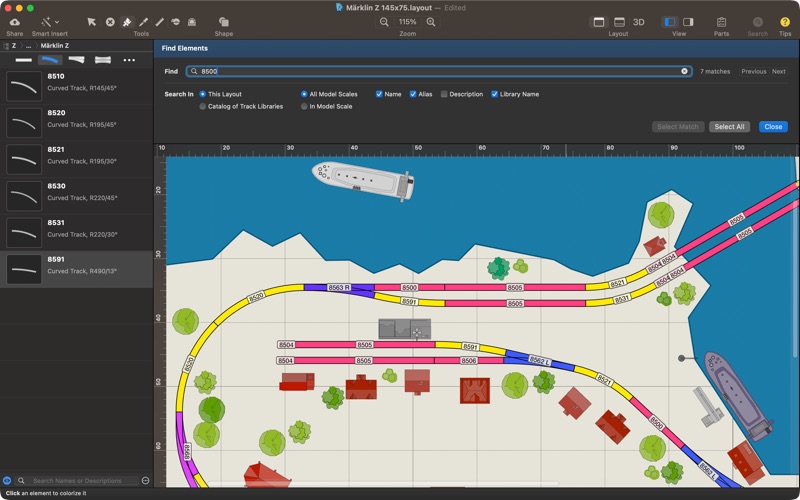Open the Parts list

(721, 22)
